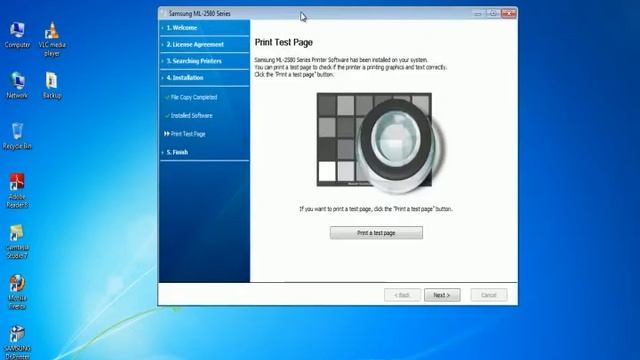Launch the Mozilla Firefox shortcut
This screenshot has width=640, height=360.
click(17, 292)
